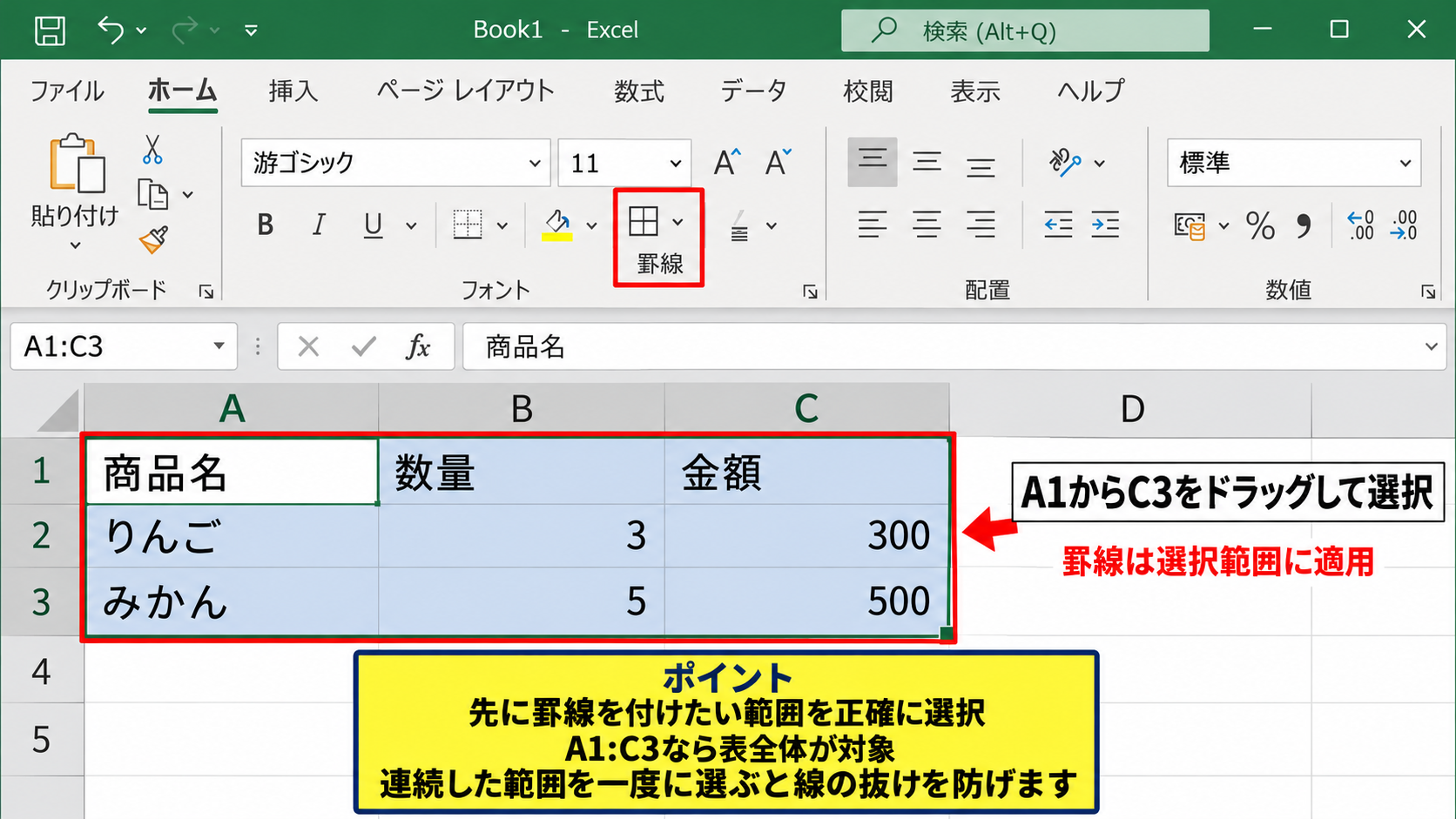Open the 游ゴシック font name dropdown
1456x819 pixels.
pos(535,163)
